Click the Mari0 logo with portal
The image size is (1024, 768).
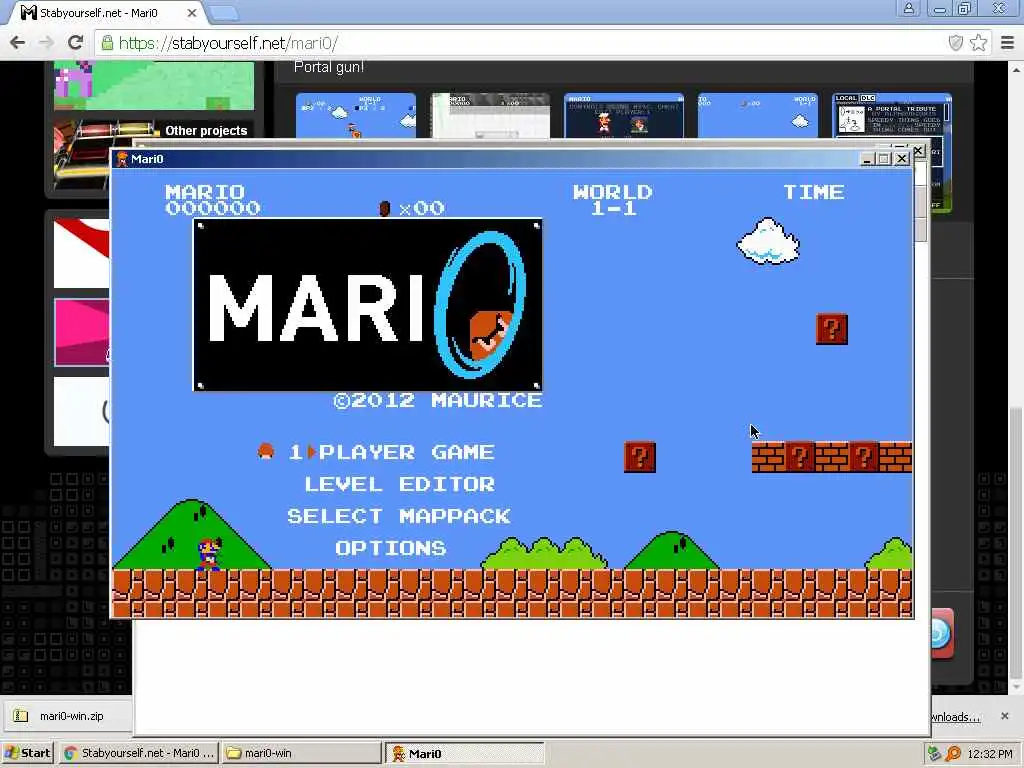(368, 305)
